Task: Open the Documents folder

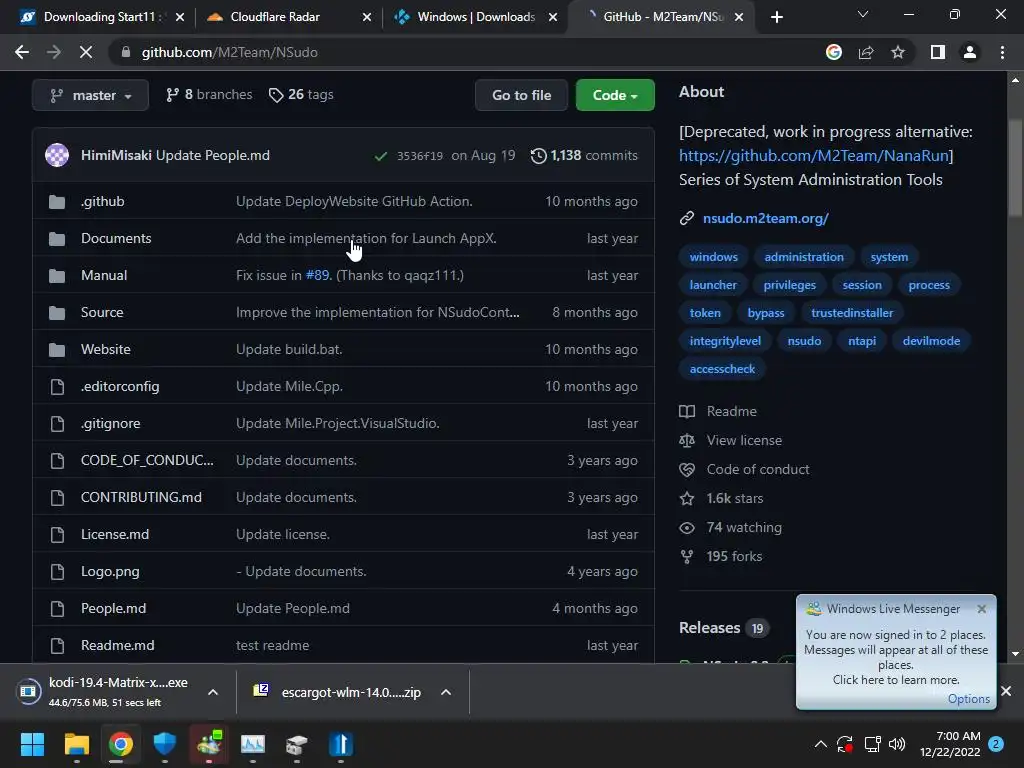Action: [x=116, y=238]
